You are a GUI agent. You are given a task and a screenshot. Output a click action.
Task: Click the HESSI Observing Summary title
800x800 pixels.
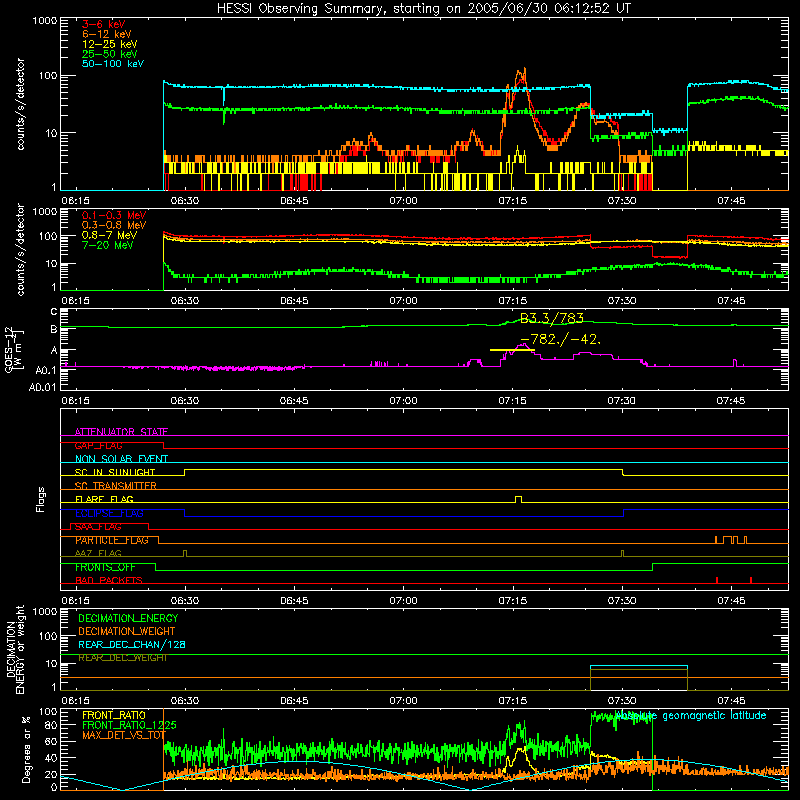pos(424,9)
